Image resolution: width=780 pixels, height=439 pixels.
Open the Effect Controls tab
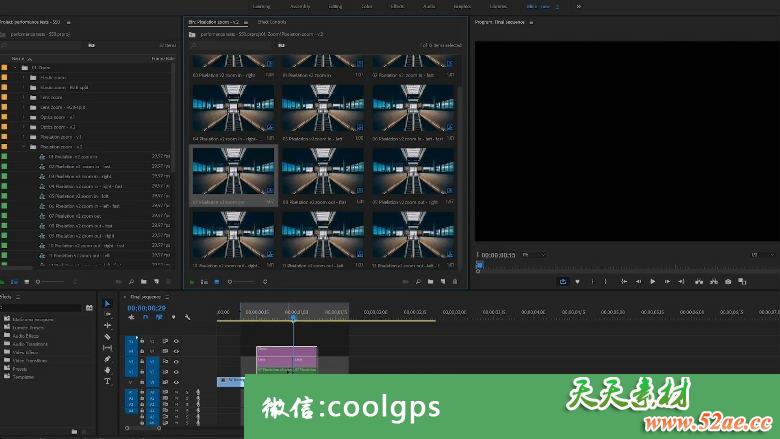(x=272, y=22)
